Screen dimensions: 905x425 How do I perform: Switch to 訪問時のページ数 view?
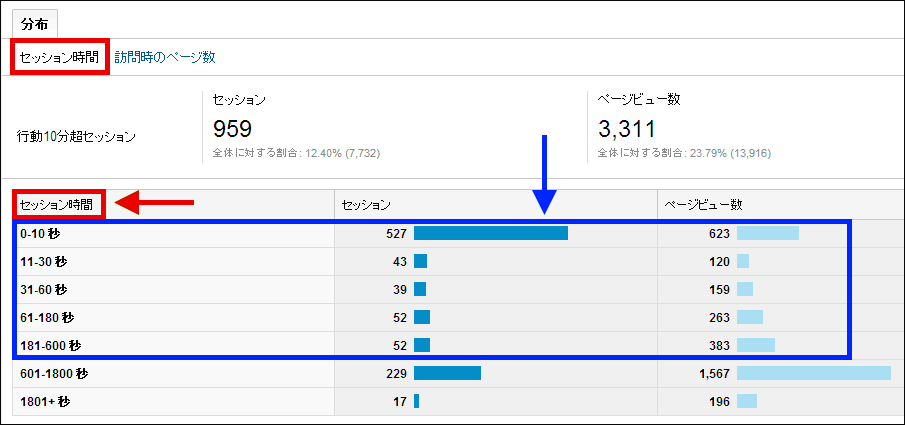click(164, 57)
